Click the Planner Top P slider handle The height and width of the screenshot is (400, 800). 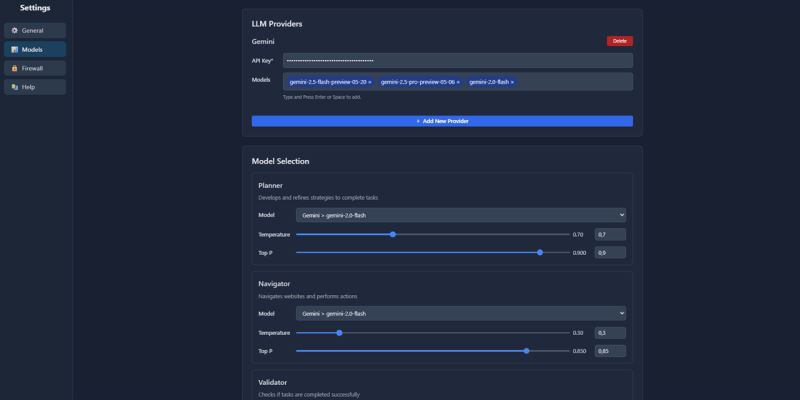tap(540, 253)
